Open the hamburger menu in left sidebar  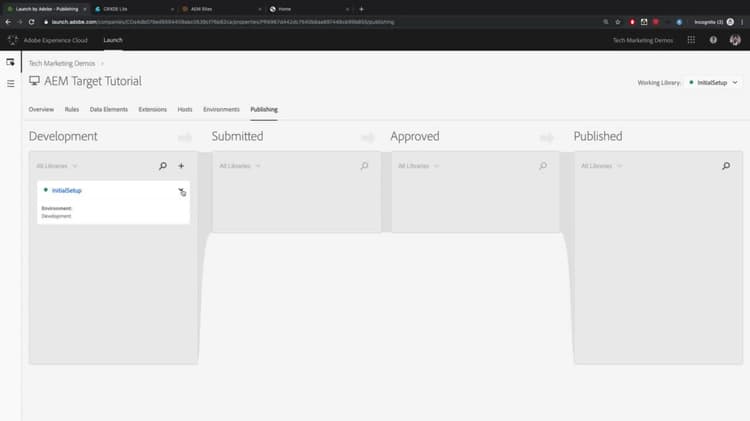pyautogui.click(x=11, y=84)
